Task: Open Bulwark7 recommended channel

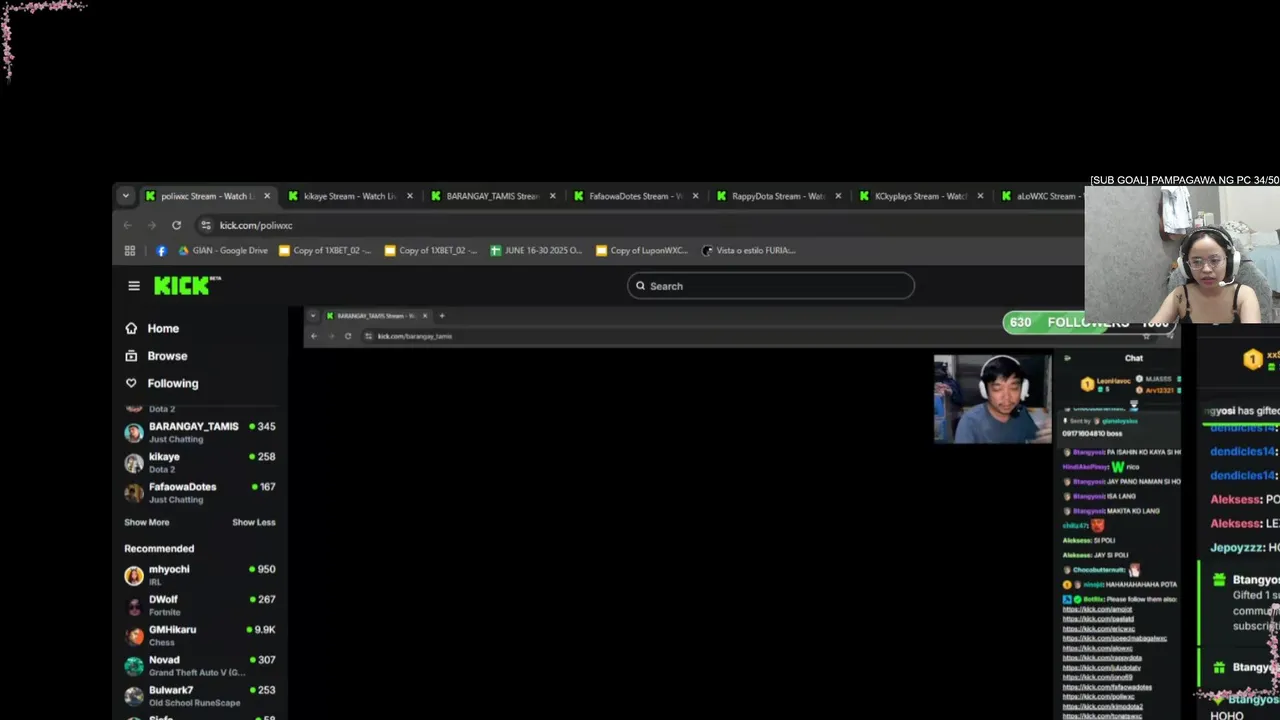Action: [x=200, y=695]
